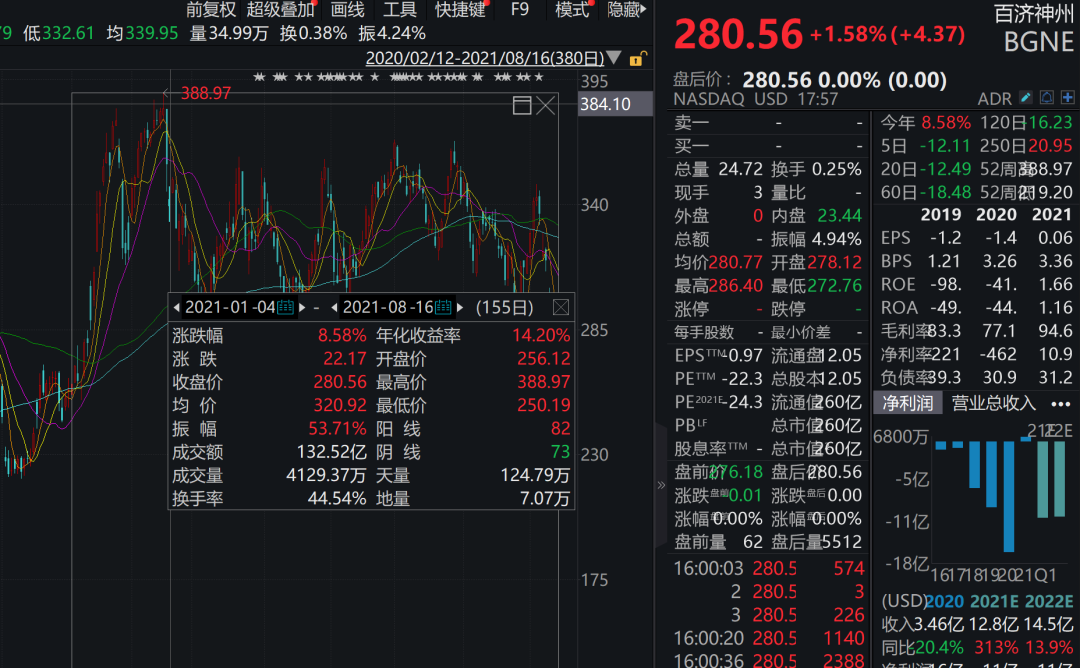Close the interval statistics popup

[561, 307]
